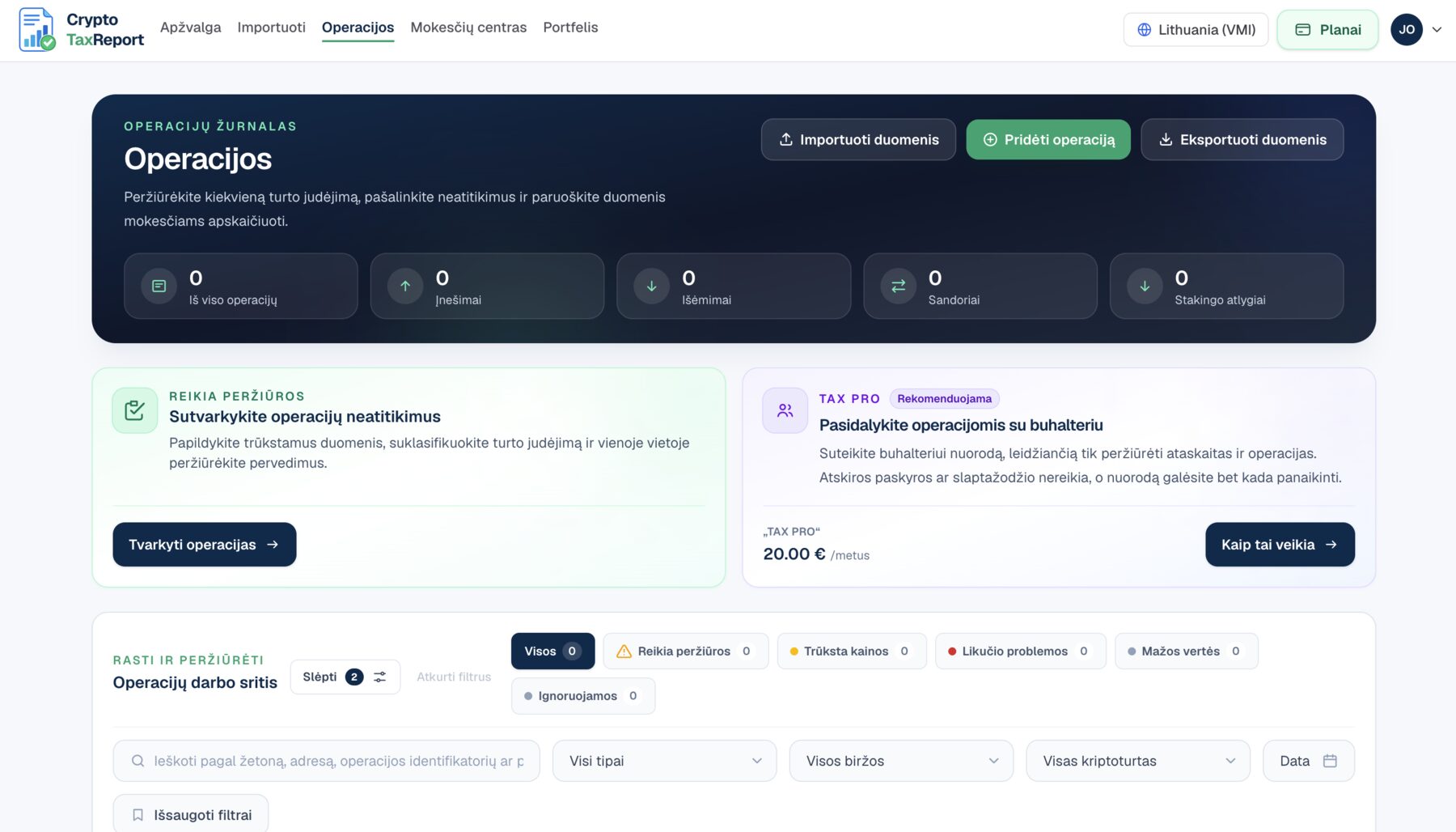1456x832 pixels.
Task: Toggle the Trūksta kainos filter chip
Action: coord(851,651)
